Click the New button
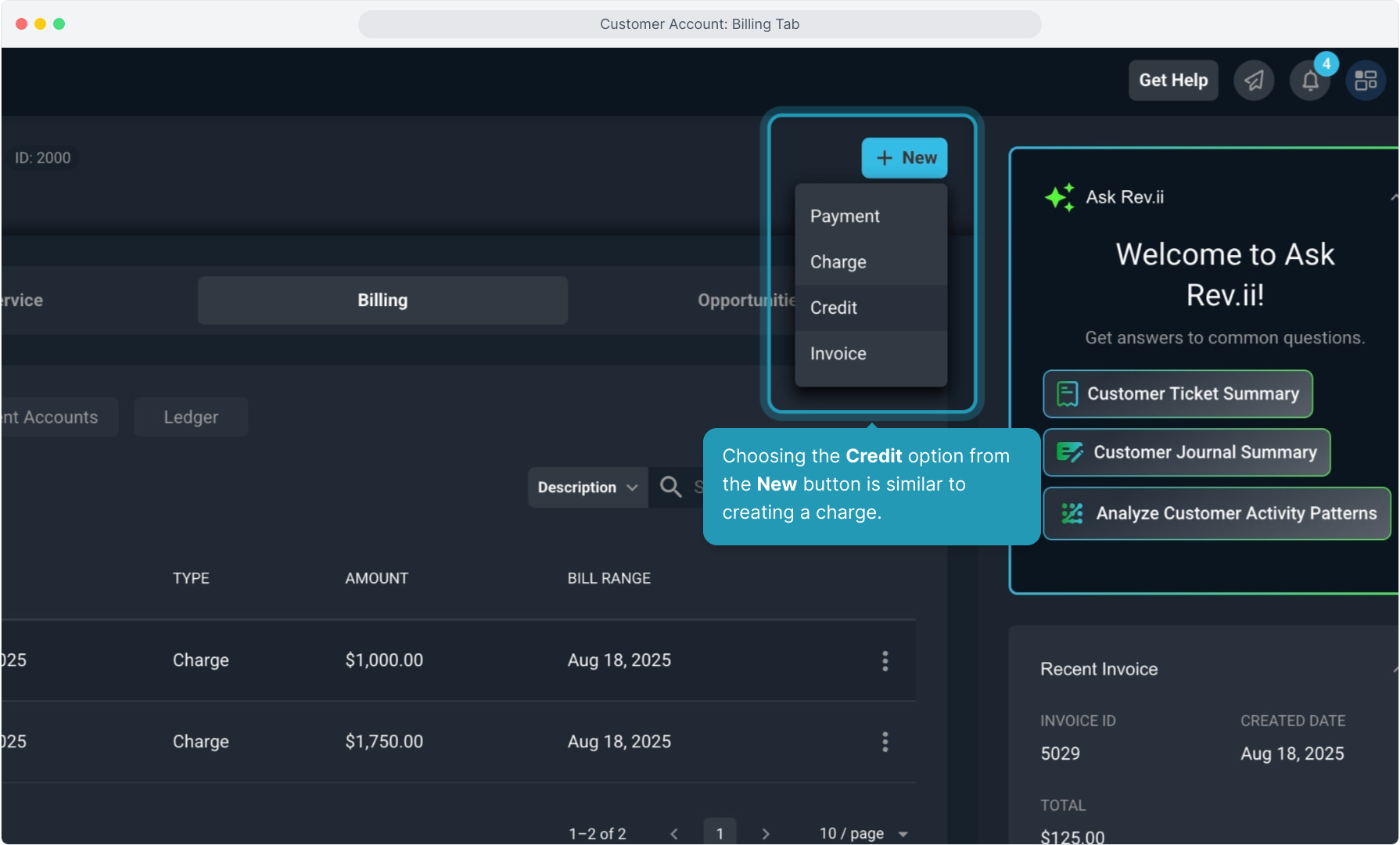 905,158
